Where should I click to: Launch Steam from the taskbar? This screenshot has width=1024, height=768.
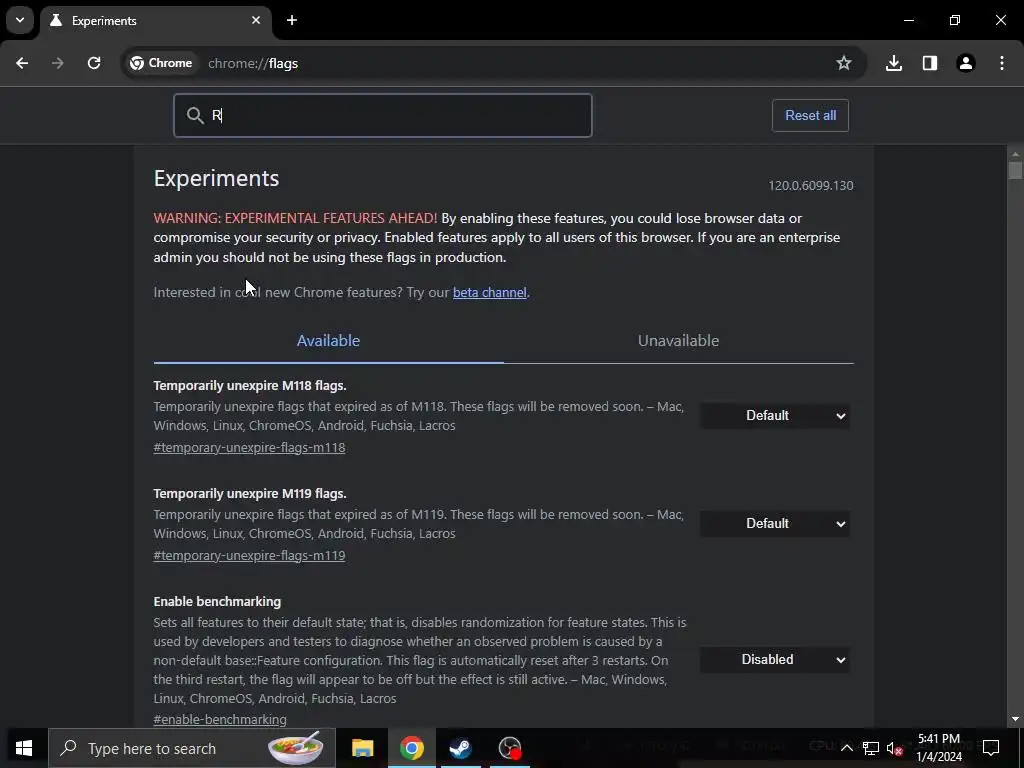(460, 748)
